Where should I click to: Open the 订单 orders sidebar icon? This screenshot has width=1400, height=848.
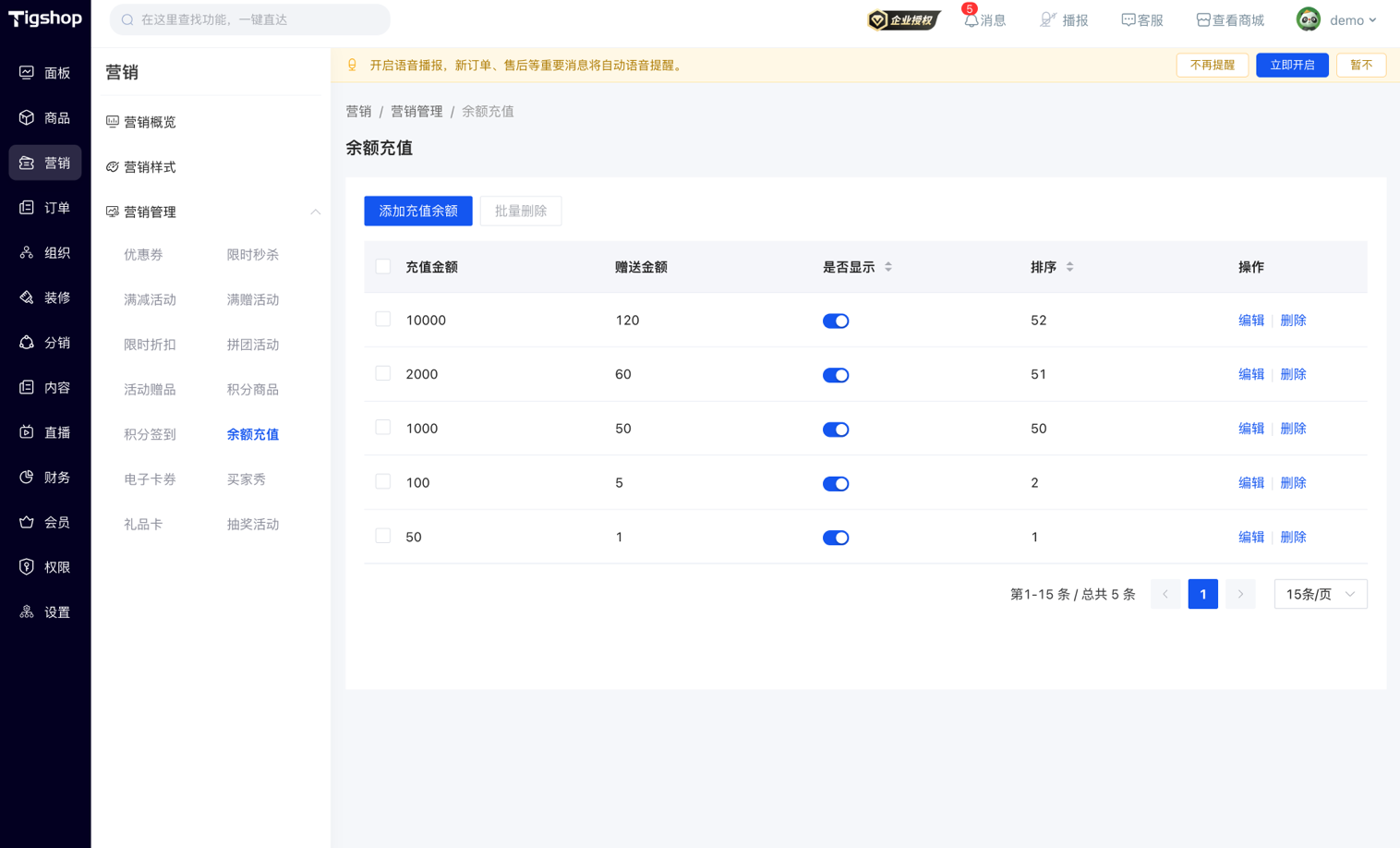click(x=27, y=208)
